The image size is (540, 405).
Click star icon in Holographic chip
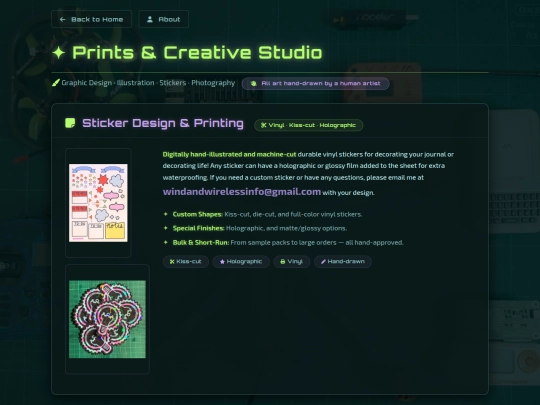point(222,262)
